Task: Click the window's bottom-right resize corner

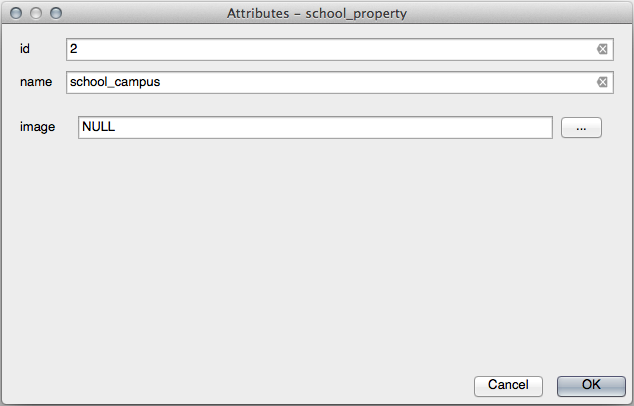Action: [628, 400]
